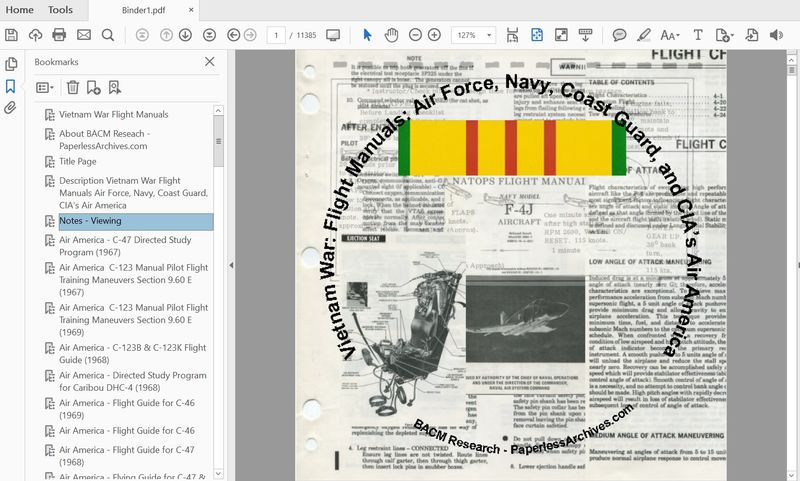Click the Save file icon

point(11,35)
